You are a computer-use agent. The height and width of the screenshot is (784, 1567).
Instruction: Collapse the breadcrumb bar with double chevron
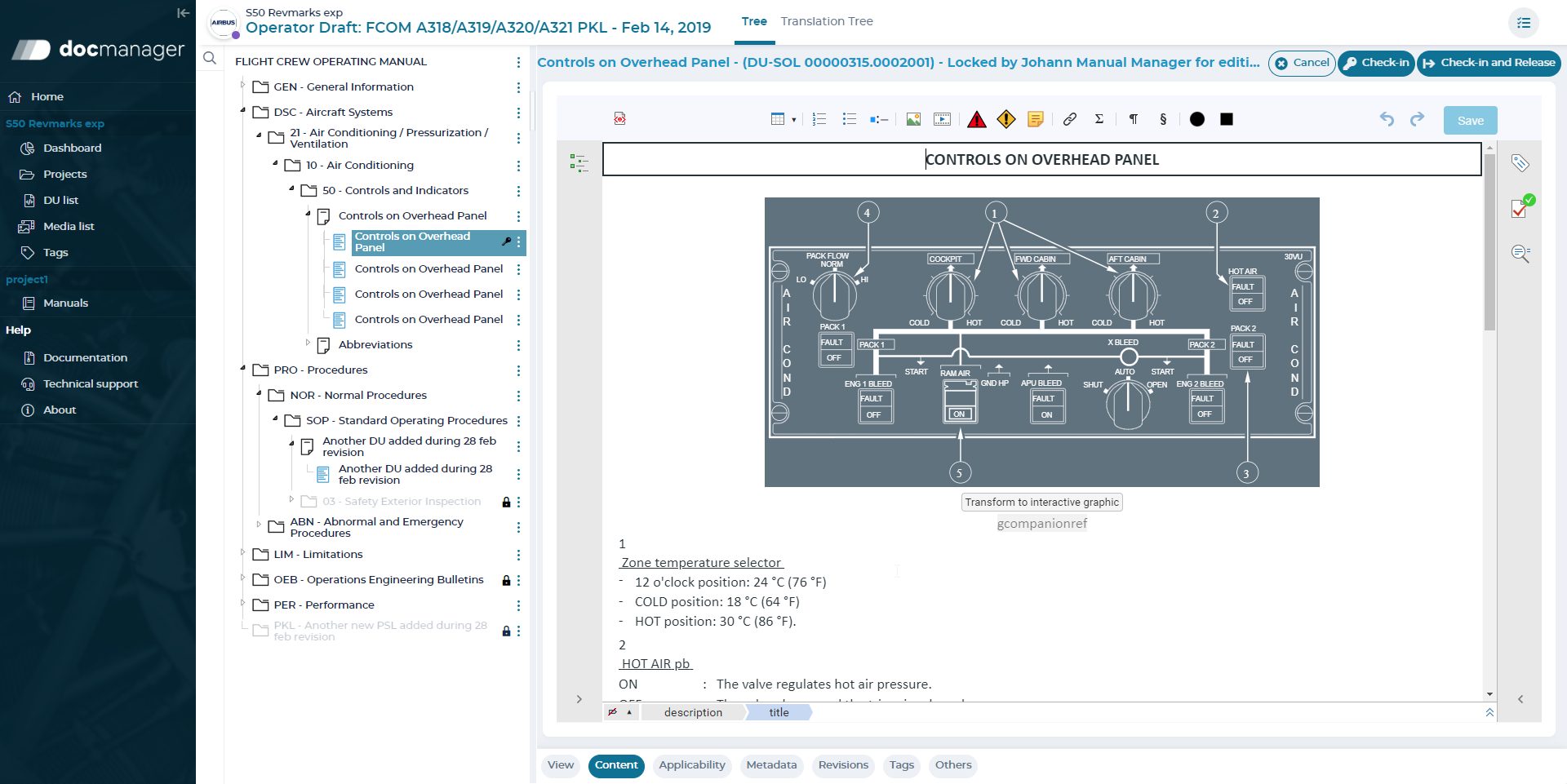click(1489, 712)
